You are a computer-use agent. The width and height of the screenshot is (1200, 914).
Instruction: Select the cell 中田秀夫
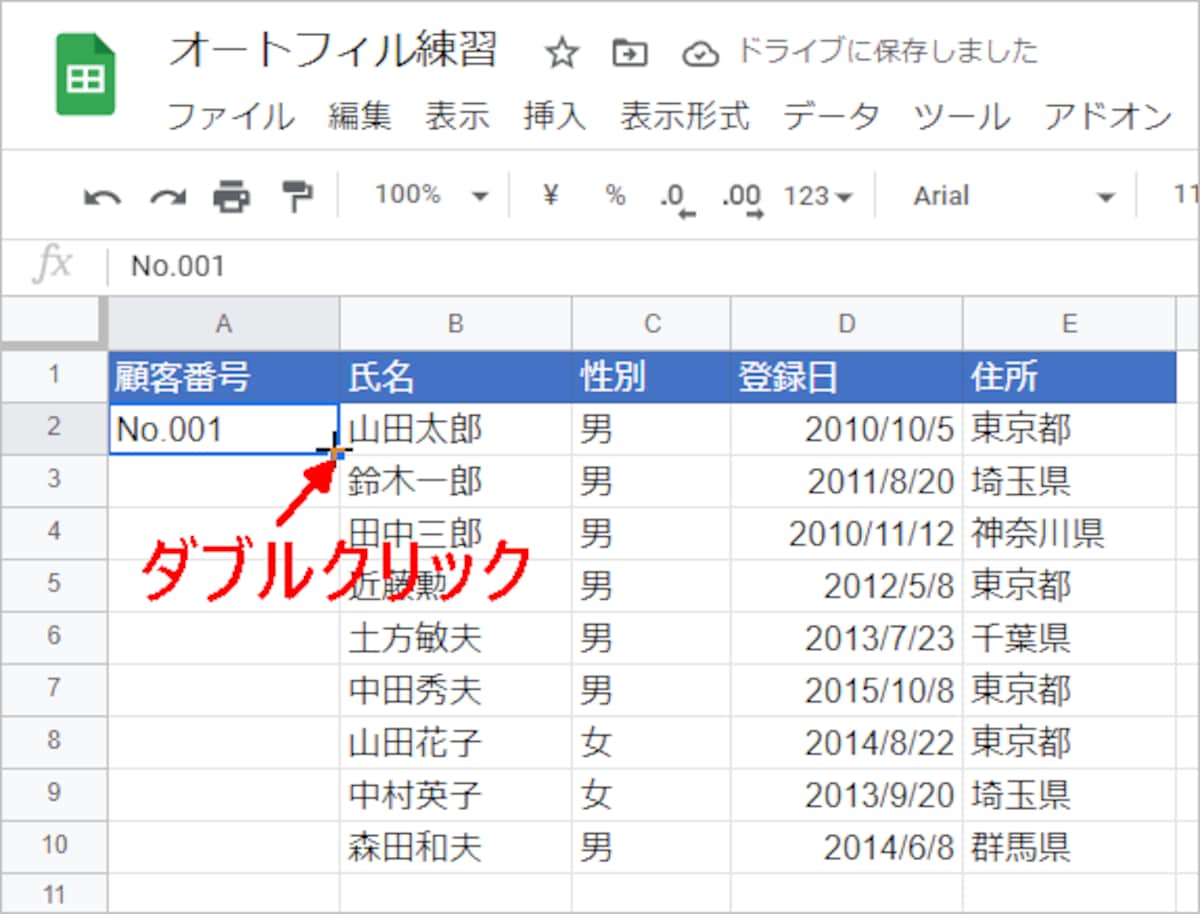[455, 689]
